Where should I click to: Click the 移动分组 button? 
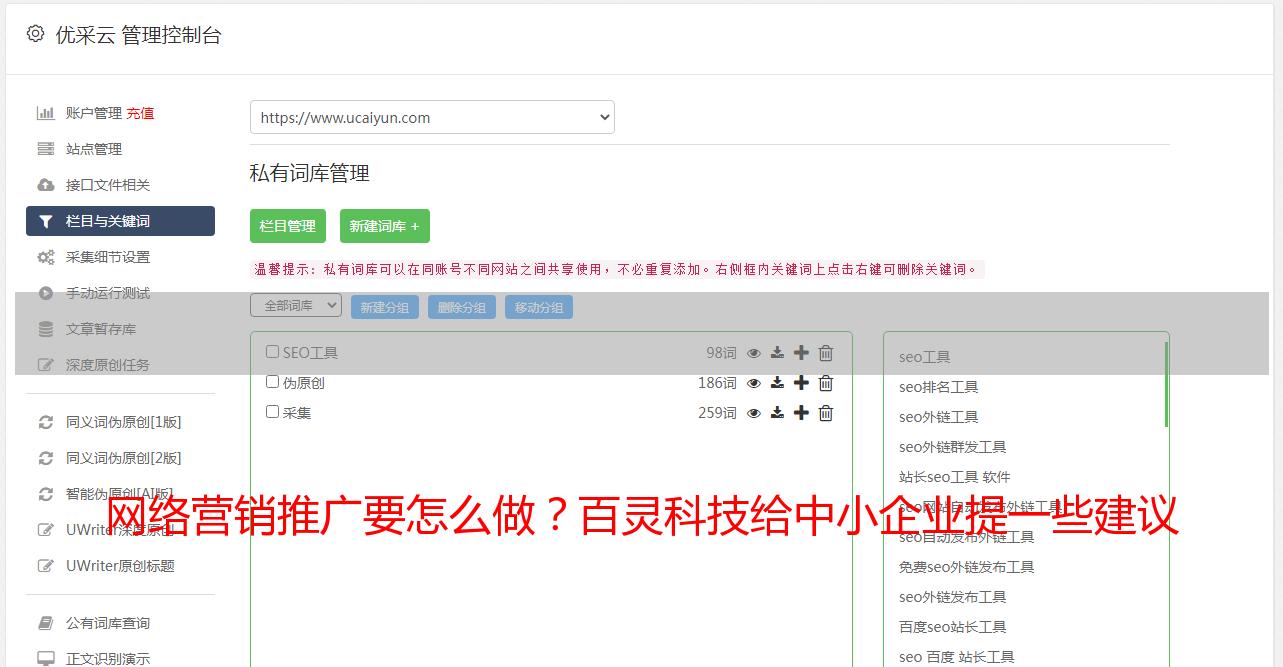(539, 307)
